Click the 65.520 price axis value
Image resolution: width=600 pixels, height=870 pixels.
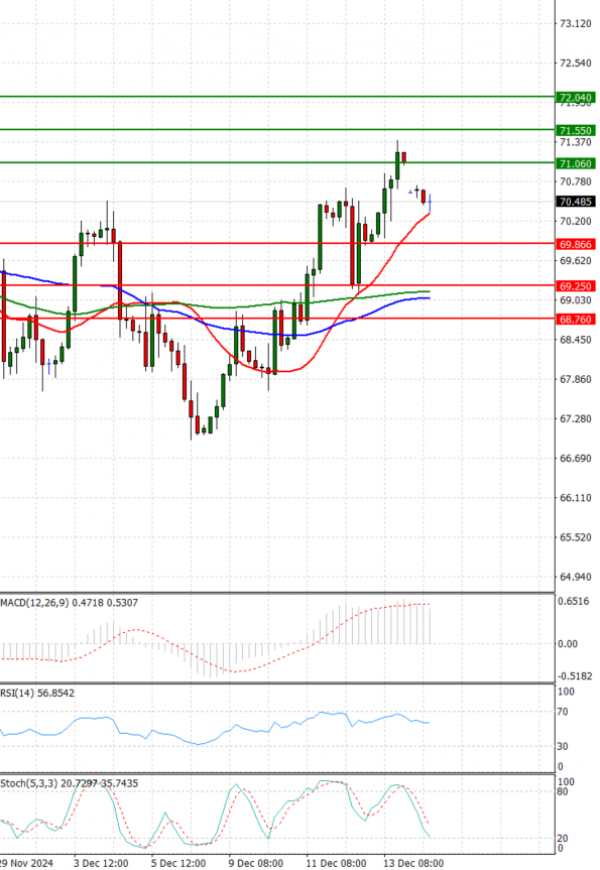(576, 538)
